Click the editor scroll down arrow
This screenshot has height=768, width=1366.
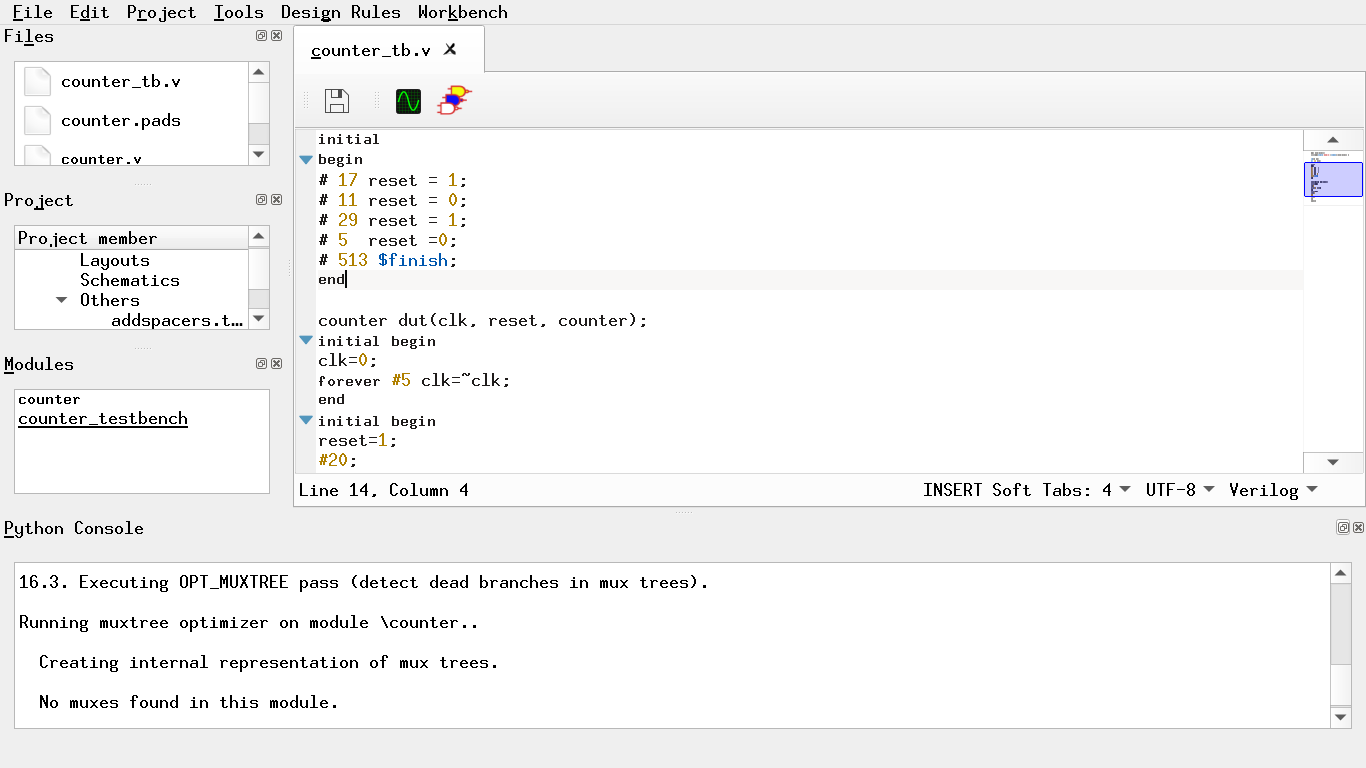1333,462
